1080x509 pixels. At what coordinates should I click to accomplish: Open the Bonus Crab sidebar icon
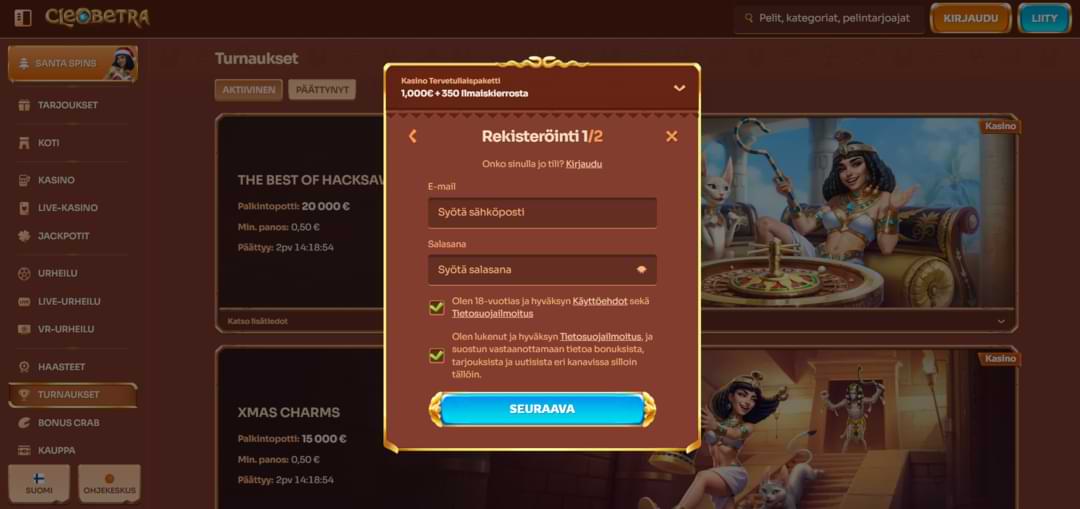pyautogui.click(x=24, y=422)
